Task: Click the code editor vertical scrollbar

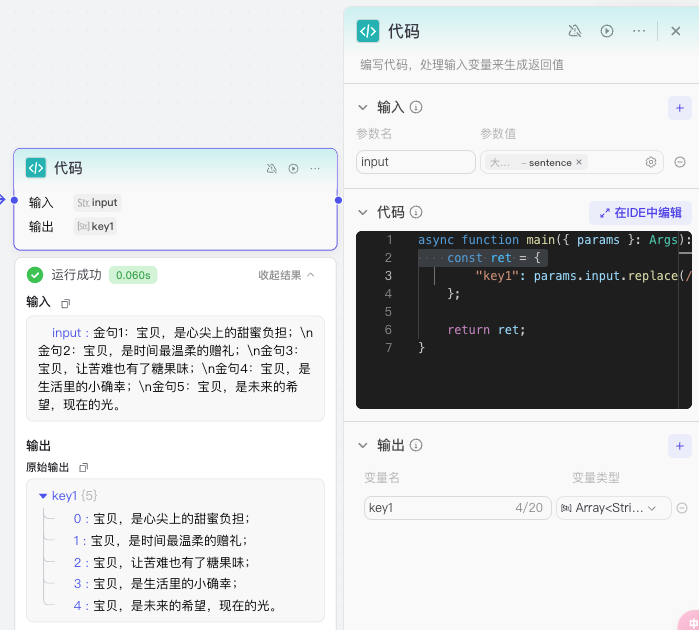Action: [685, 320]
